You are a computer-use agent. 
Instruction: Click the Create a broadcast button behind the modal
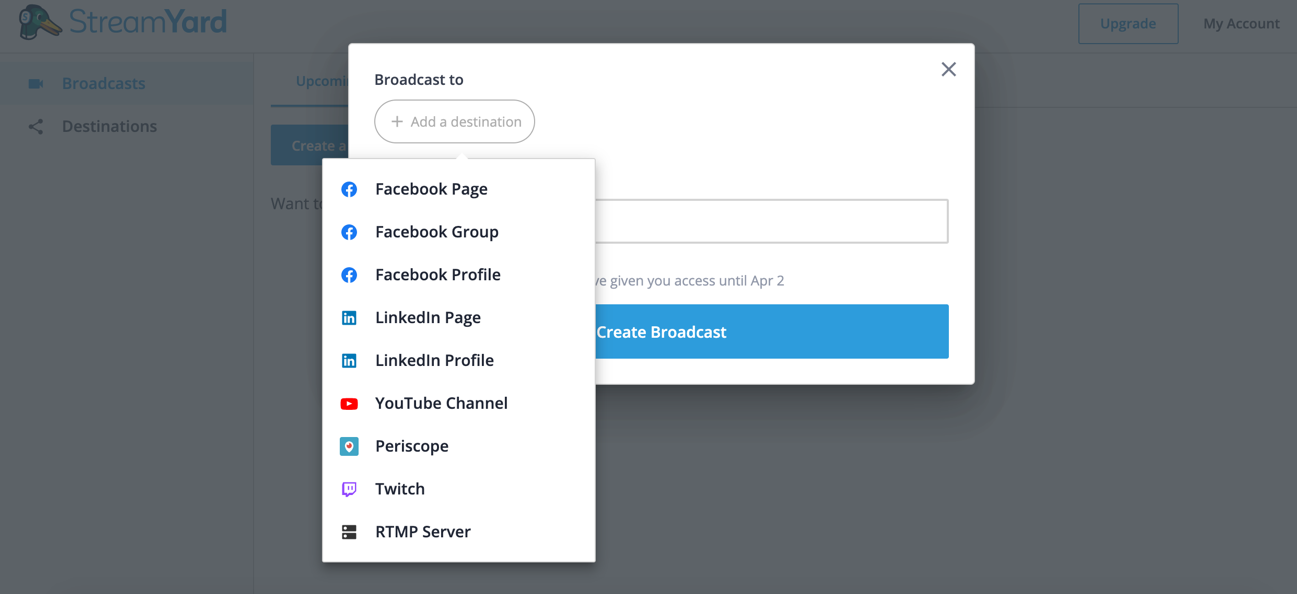coord(310,144)
